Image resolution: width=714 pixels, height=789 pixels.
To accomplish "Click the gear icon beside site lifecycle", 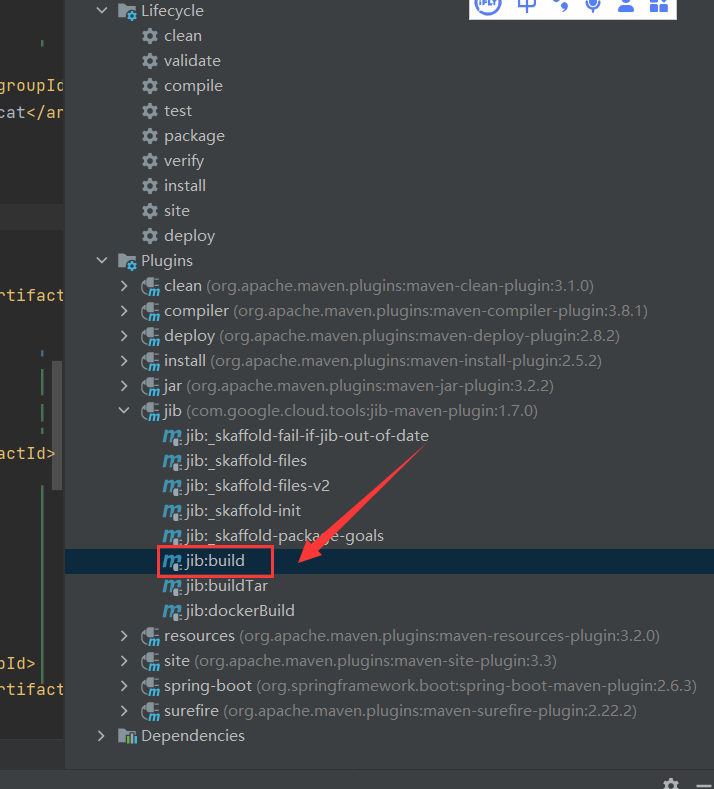I will pyautogui.click(x=149, y=211).
